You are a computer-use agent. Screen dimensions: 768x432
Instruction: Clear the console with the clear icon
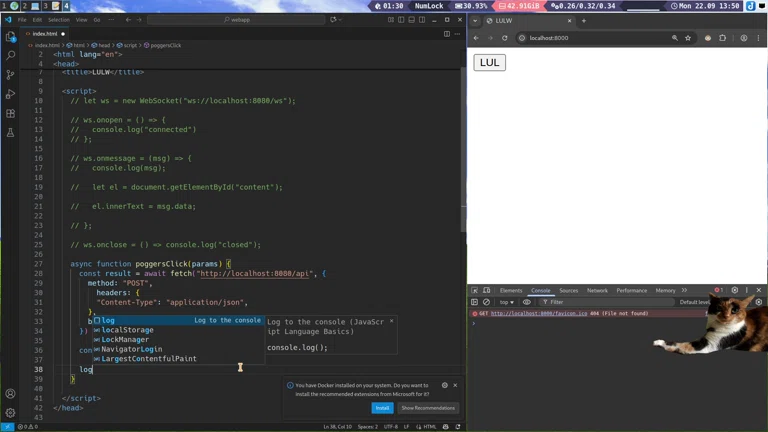click(487, 301)
